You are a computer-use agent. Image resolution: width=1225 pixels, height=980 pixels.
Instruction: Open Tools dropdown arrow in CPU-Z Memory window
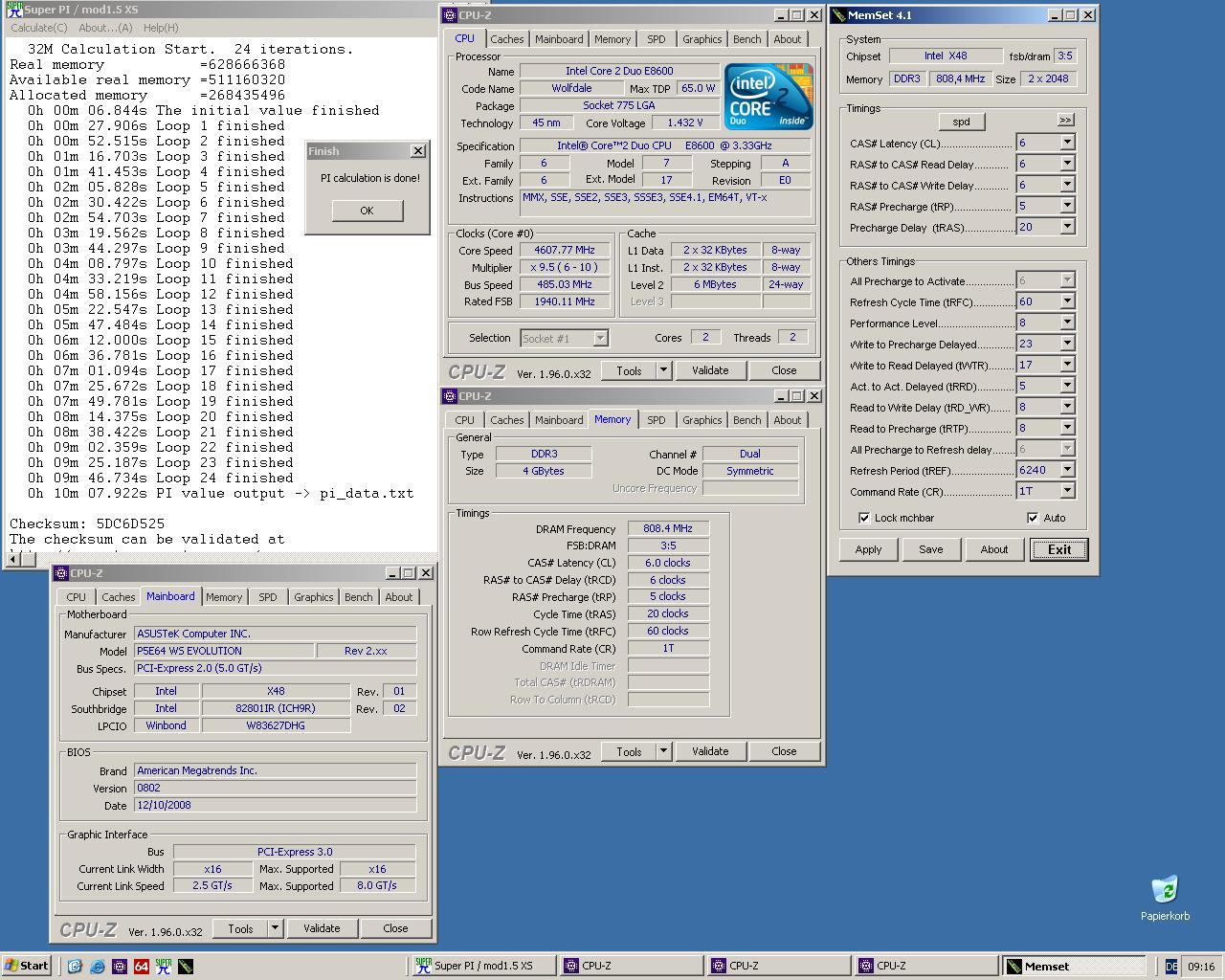663,751
